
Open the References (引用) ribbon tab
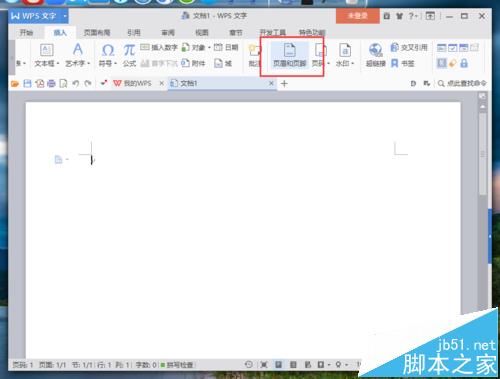tap(134, 32)
